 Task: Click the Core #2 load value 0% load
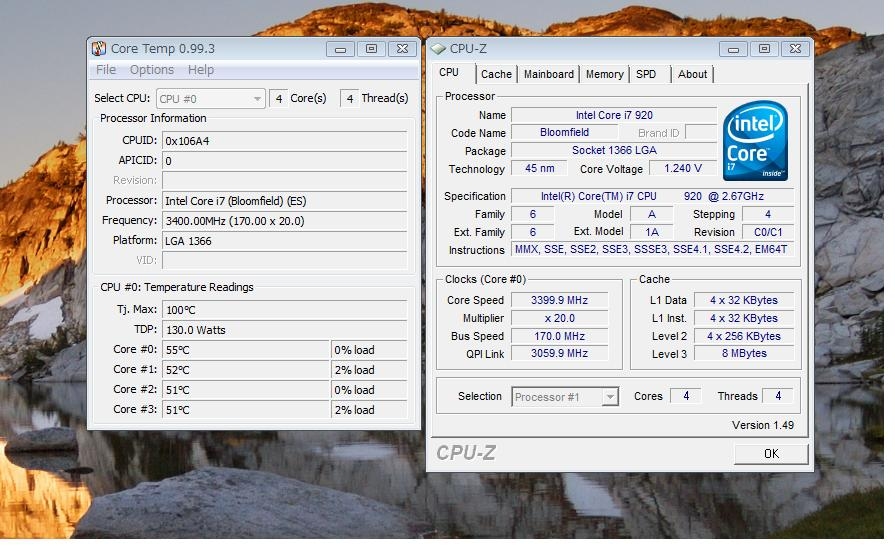(x=369, y=390)
